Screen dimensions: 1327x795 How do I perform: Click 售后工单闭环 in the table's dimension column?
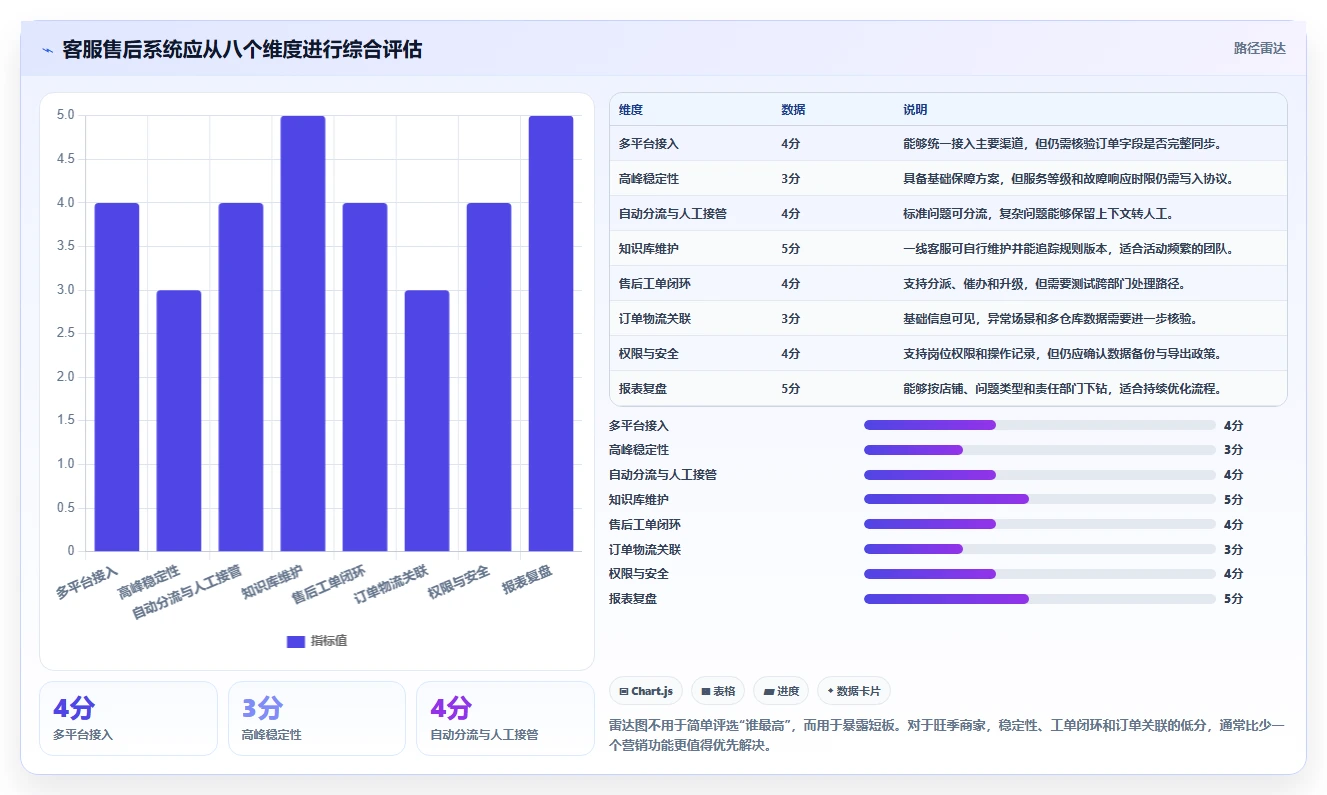655,284
